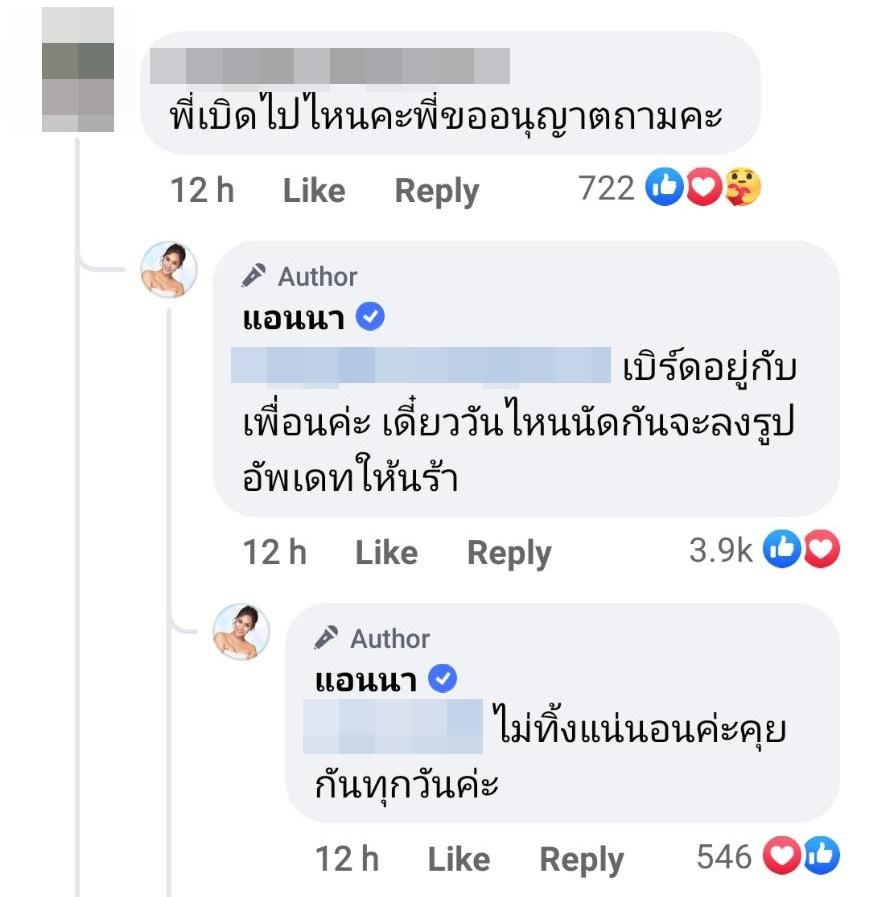Like the top comment with 722 reactions
Viewport: 869px width, 897px height.
pos(314,190)
